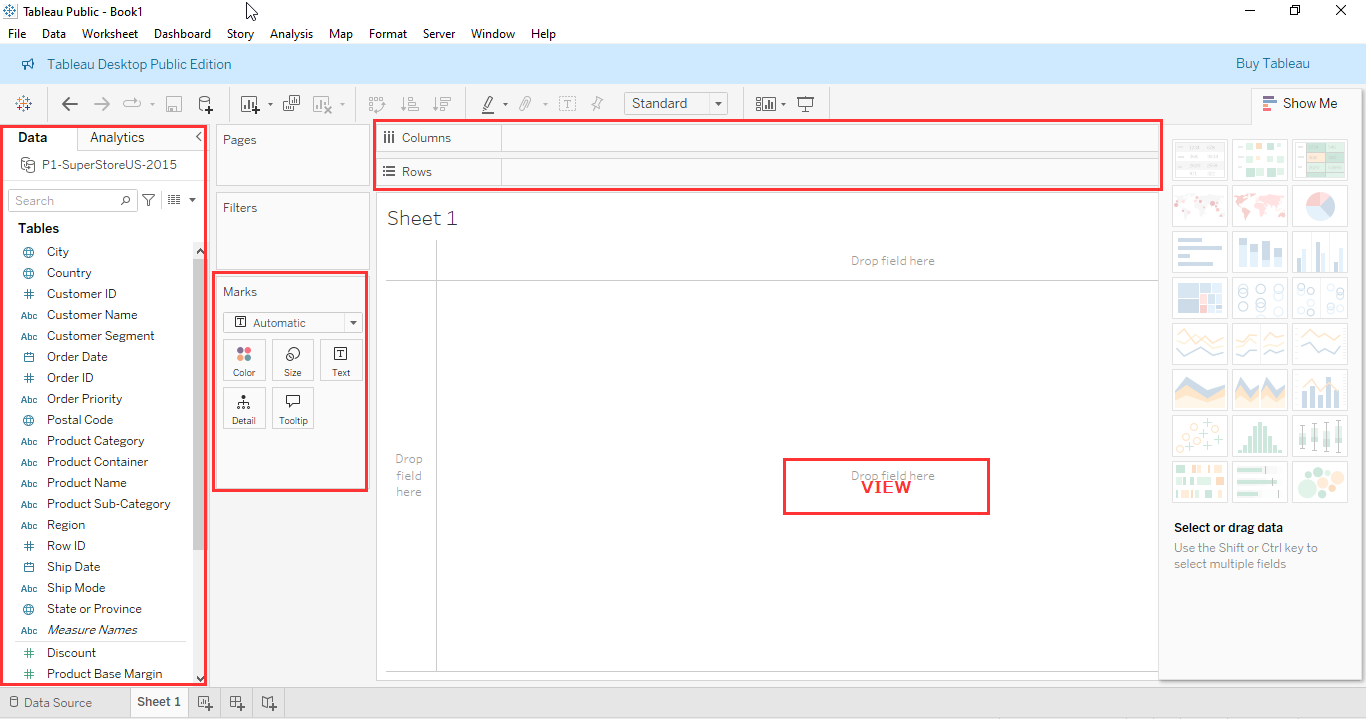Expand the New Worksheet dropdown arrow
This screenshot has height=719, width=1366.
270,104
